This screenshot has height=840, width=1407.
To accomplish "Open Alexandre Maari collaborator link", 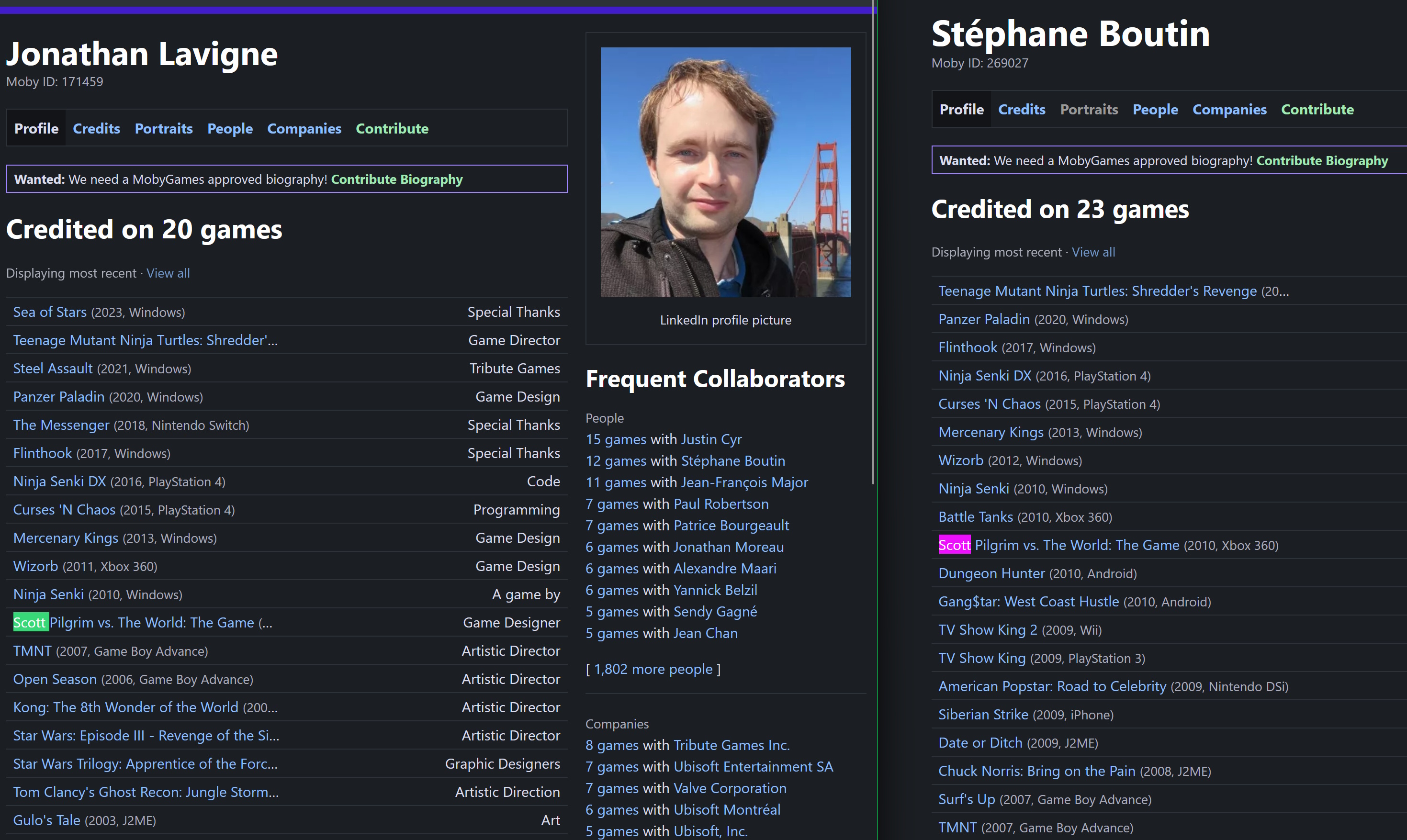I will 725,568.
